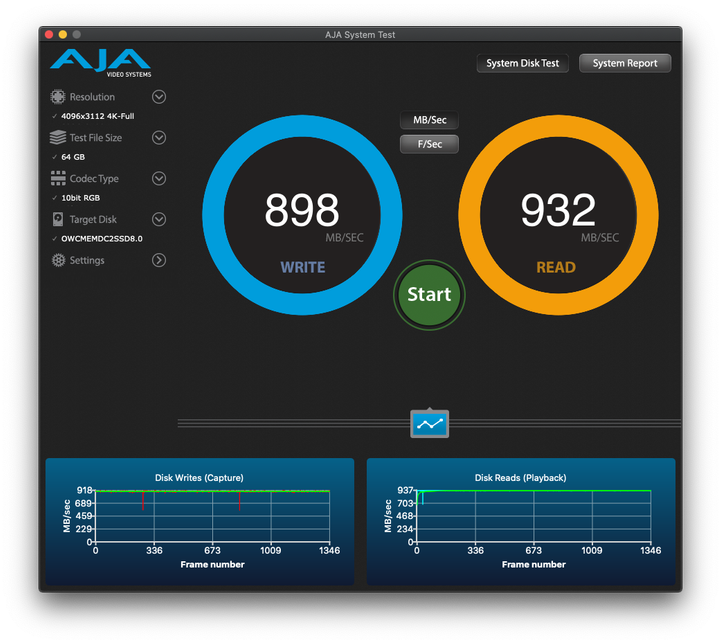Click the graph view toggle icon
The height and width of the screenshot is (642, 720).
pos(430,424)
